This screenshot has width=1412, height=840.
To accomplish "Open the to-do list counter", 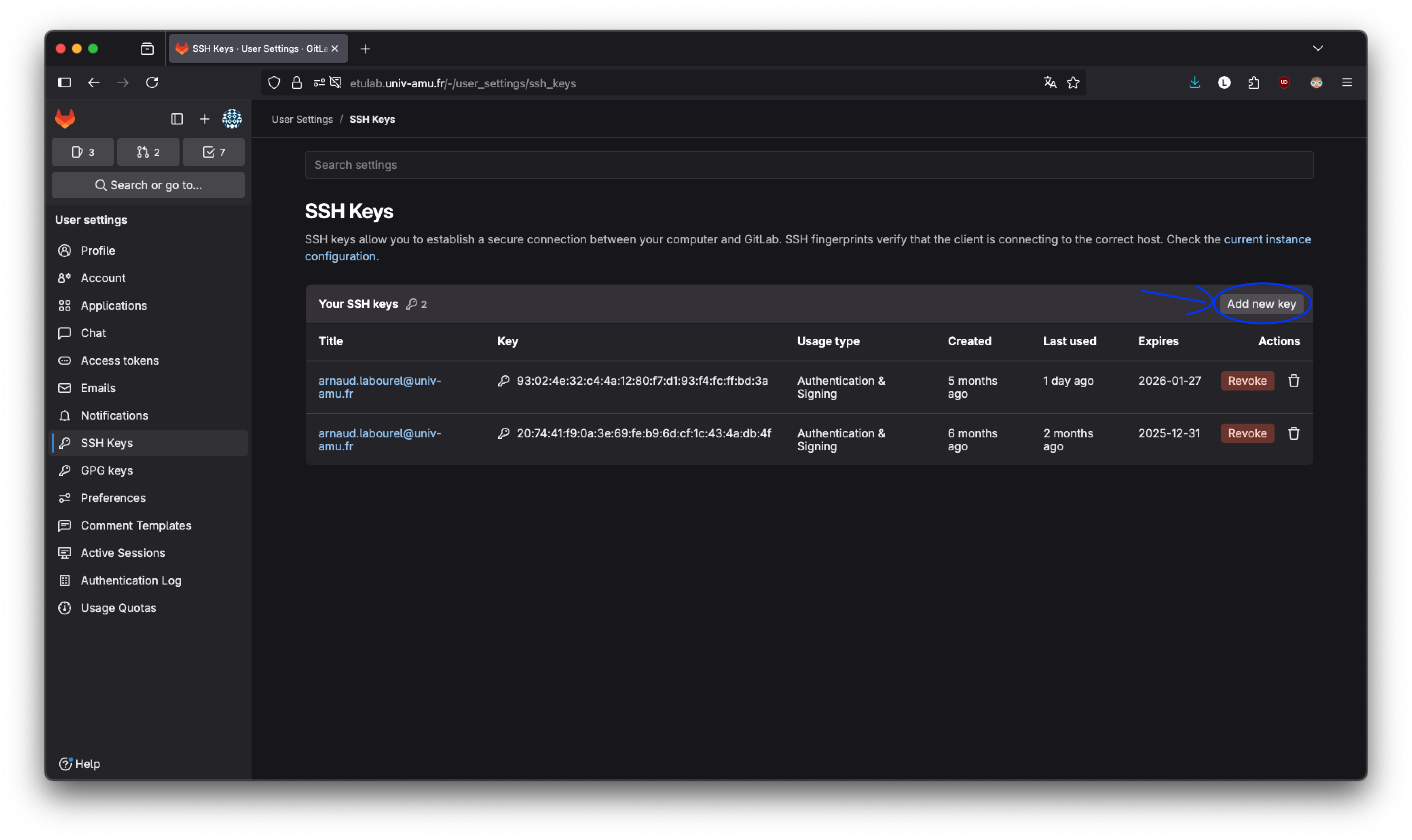I will tap(213, 152).
